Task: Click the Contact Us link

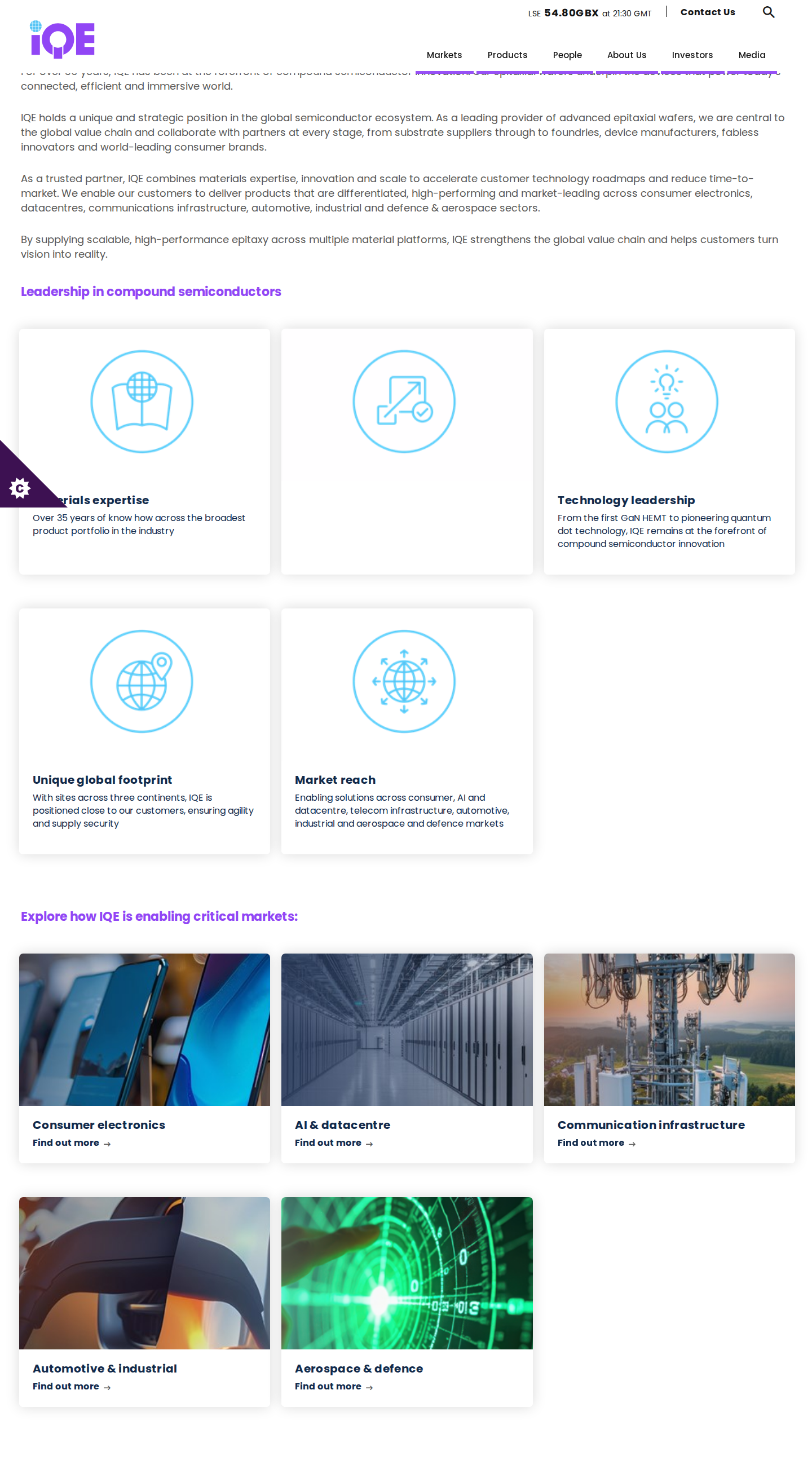Action: (x=707, y=12)
